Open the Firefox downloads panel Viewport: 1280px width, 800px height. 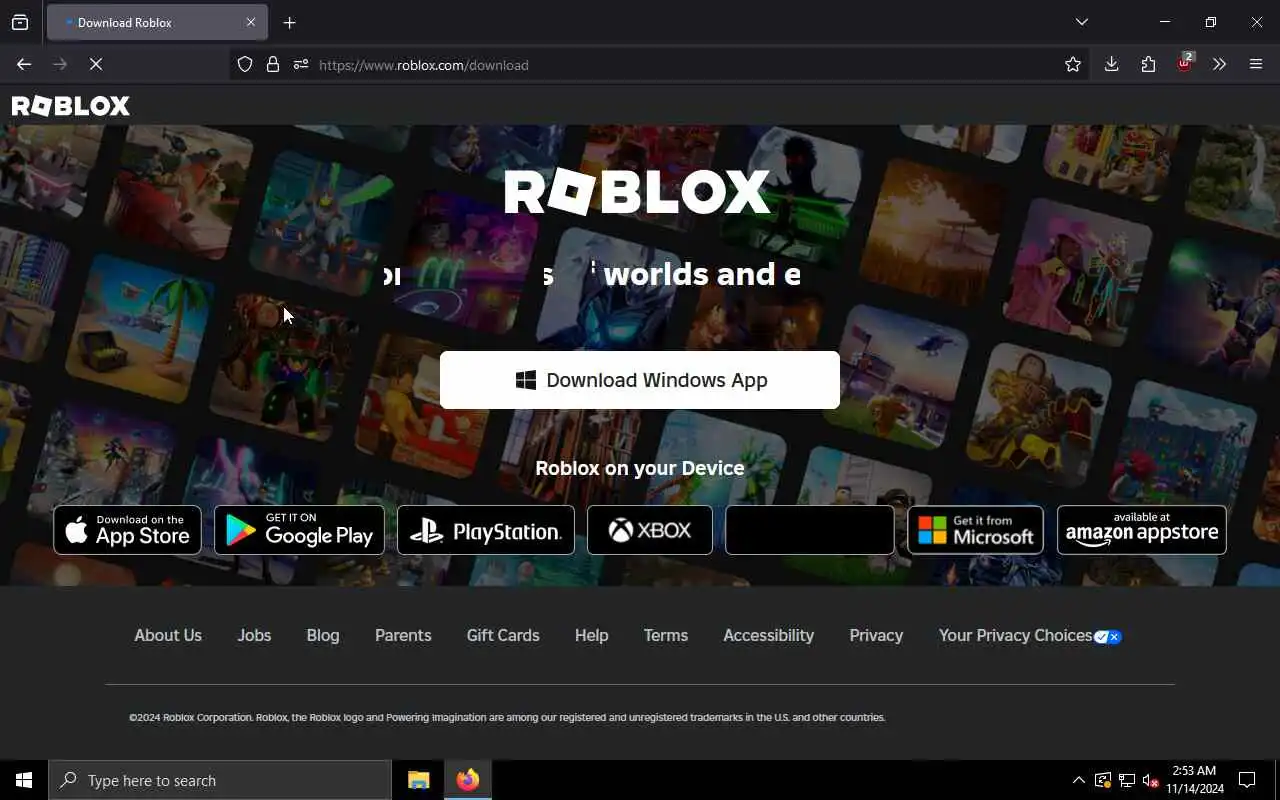coord(1111,64)
